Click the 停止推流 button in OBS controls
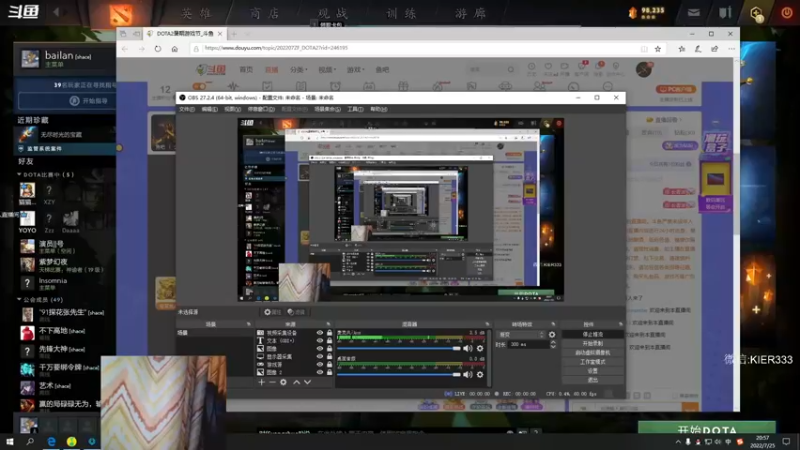The height and width of the screenshot is (450, 800). (x=592, y=334)
